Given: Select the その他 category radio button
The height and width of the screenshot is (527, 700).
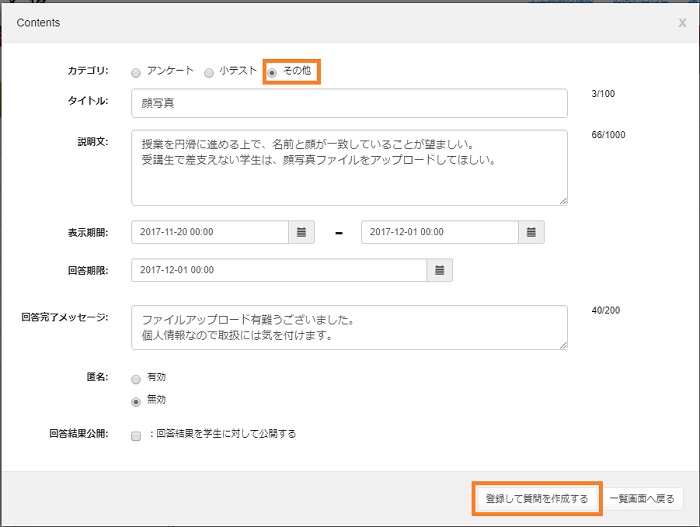Looking at the screenshot, I should (x=272, y=73).
